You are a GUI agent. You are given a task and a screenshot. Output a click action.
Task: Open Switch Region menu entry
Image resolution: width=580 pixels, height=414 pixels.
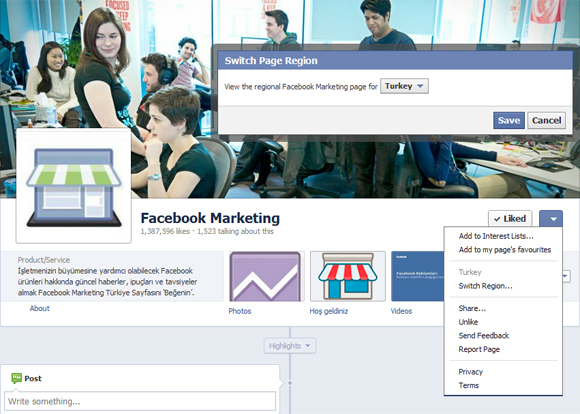pos(485,286)
